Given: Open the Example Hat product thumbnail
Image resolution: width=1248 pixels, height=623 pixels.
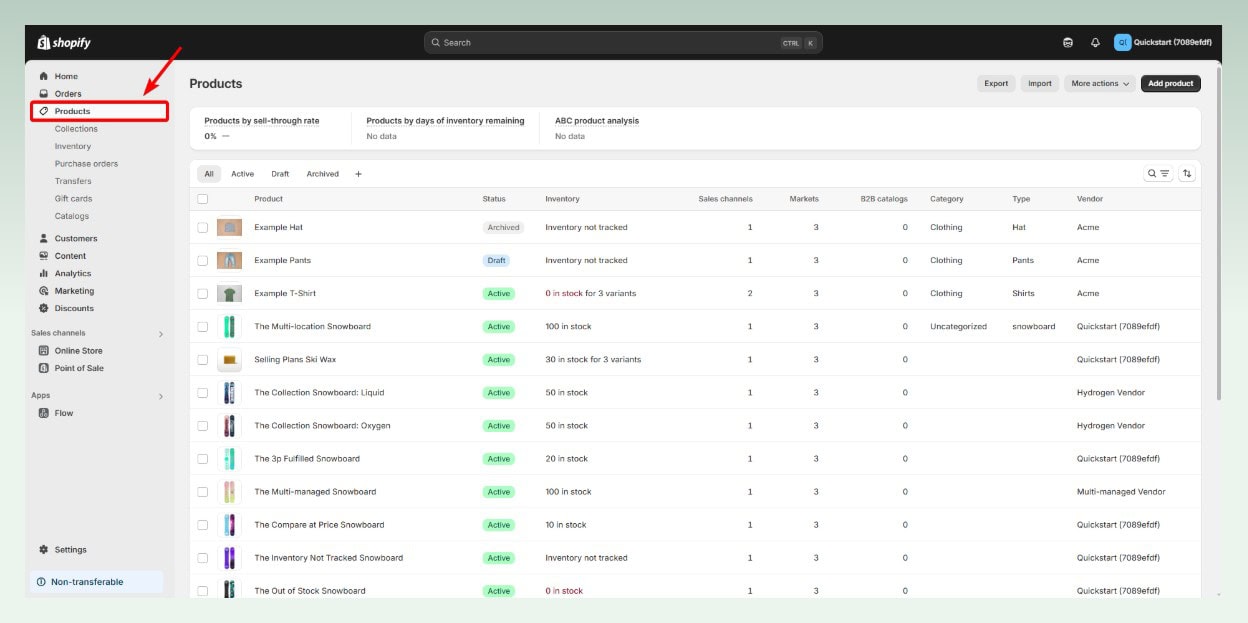Looking at the screenshot, I should tap(229, 228).
